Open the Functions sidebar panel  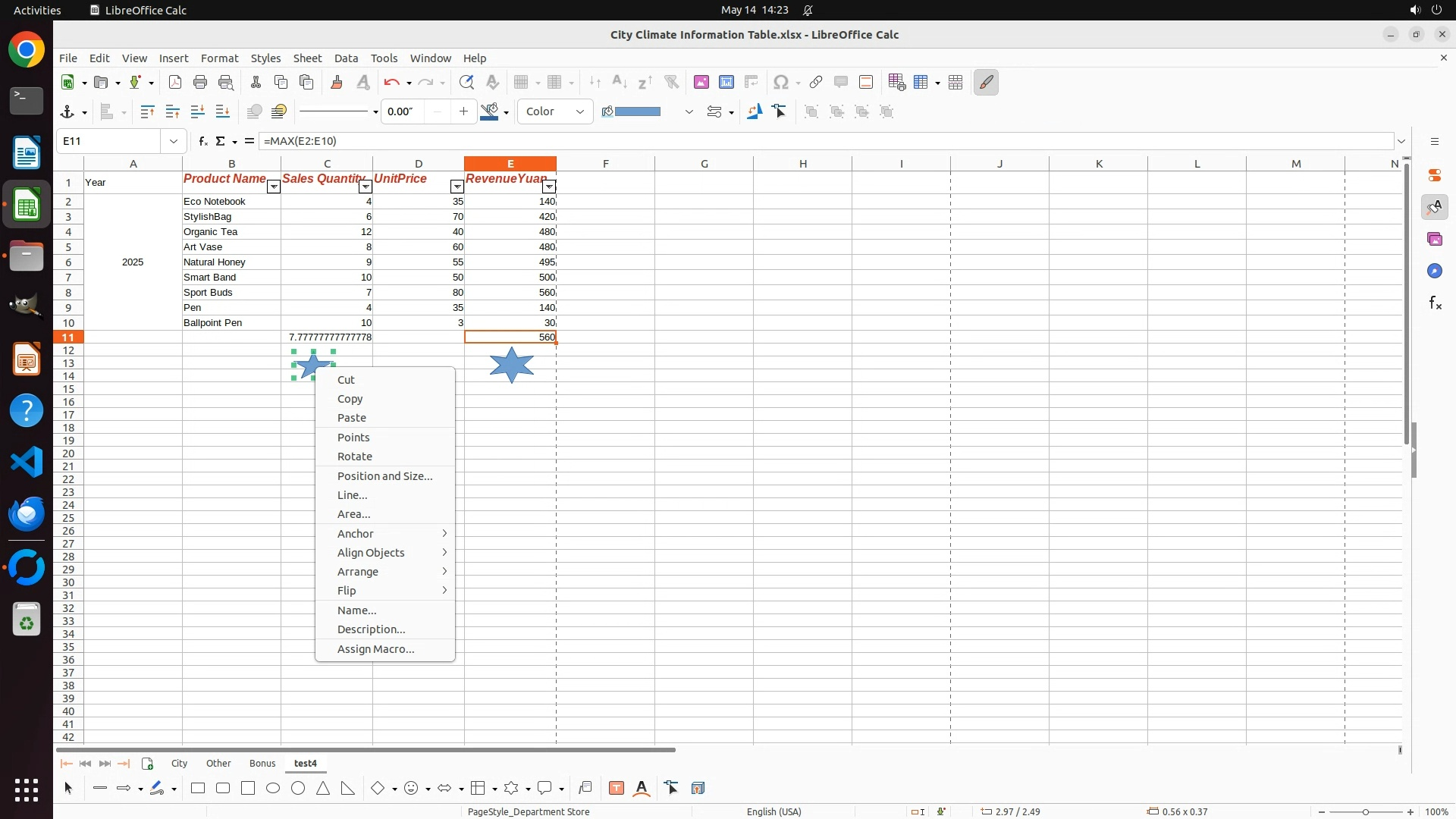[1435, 303]
